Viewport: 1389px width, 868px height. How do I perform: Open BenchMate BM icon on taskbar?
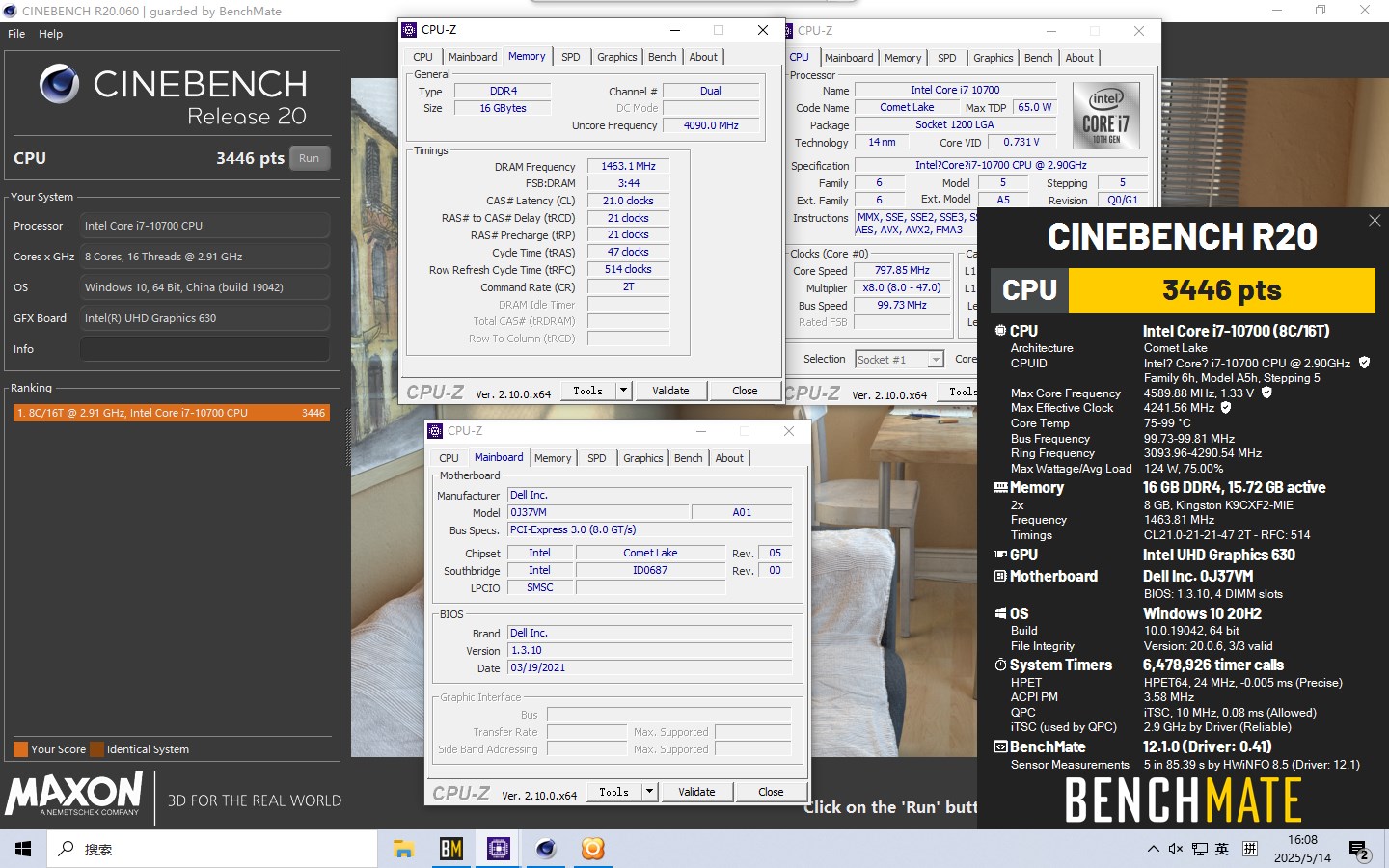450,849
